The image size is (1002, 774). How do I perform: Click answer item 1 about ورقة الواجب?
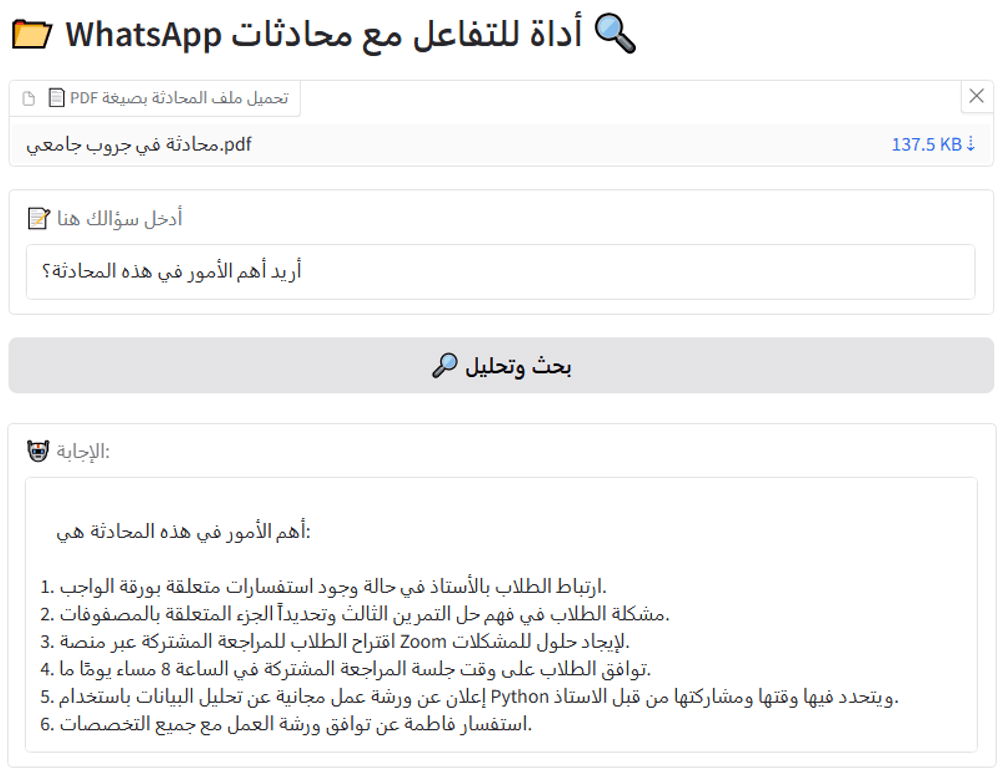pos(330,585)
